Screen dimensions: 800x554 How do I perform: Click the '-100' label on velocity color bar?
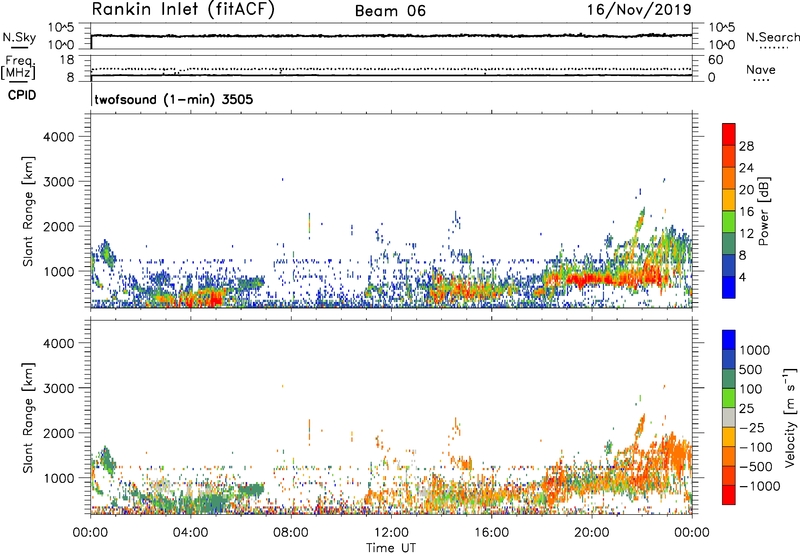point(756,447)
